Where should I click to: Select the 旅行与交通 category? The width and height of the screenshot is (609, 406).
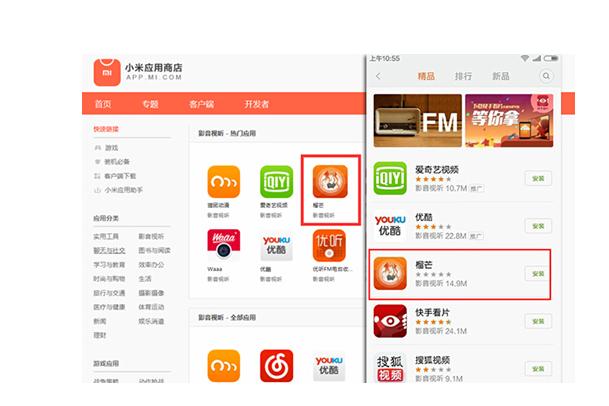[x=109, y=293]
